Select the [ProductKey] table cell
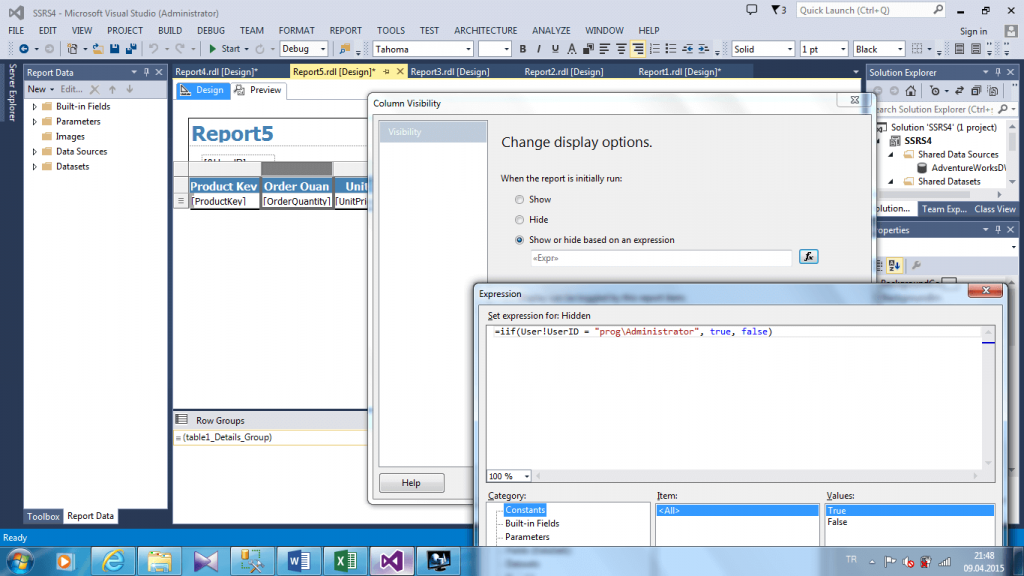 224,201
